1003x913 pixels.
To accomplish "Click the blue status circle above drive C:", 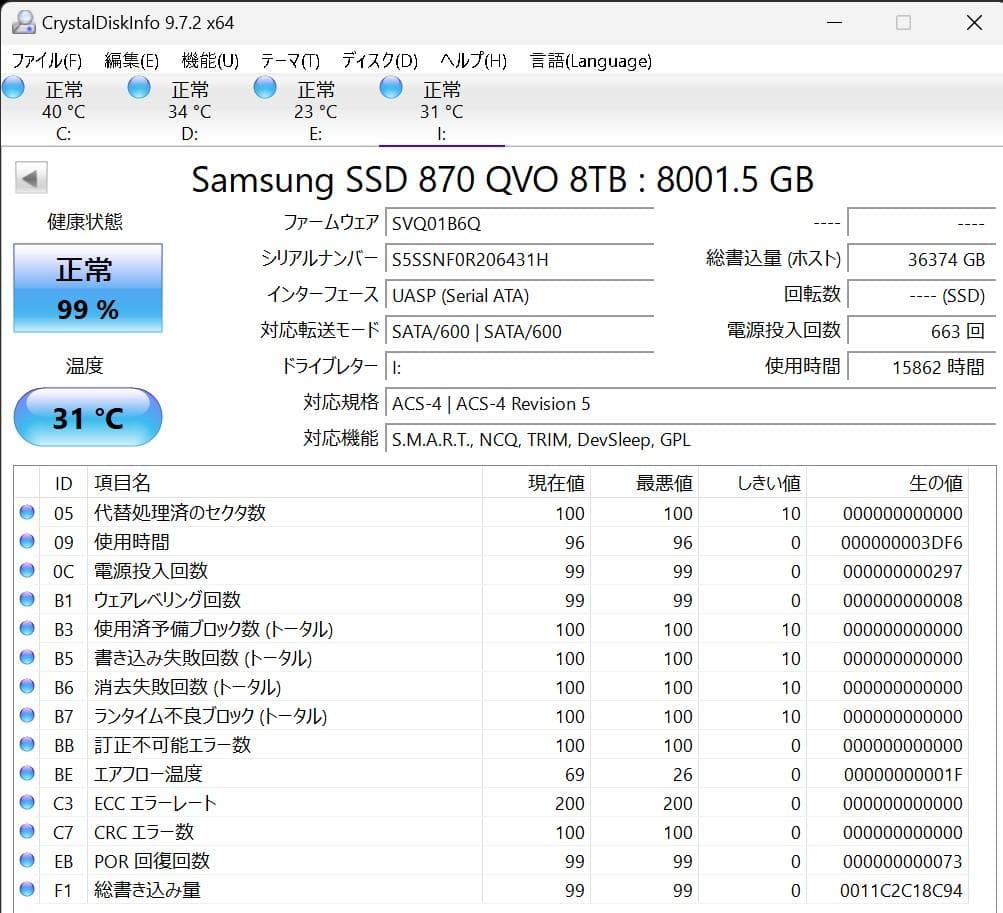I will pyautogui.click(x=13, y=88).
